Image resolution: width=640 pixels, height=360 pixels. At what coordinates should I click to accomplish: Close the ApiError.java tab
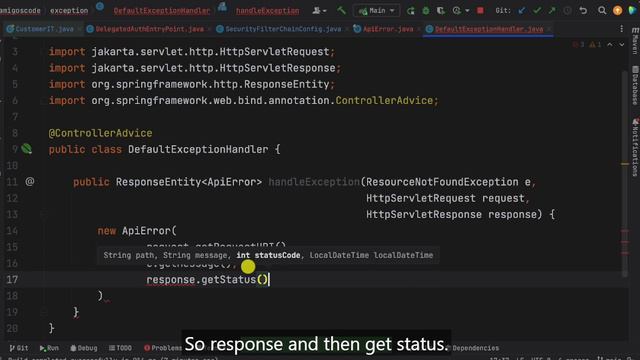pos(418,29)
